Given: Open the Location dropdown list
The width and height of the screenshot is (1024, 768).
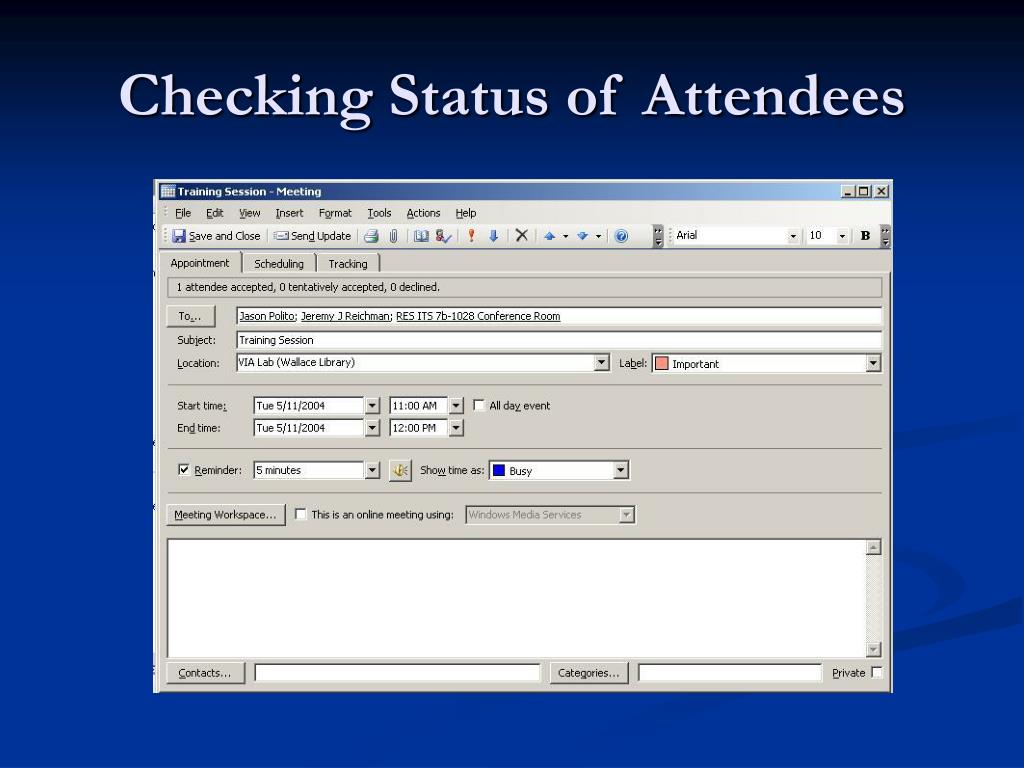Looking at the screenshot, I should click(x=601, y=362).
